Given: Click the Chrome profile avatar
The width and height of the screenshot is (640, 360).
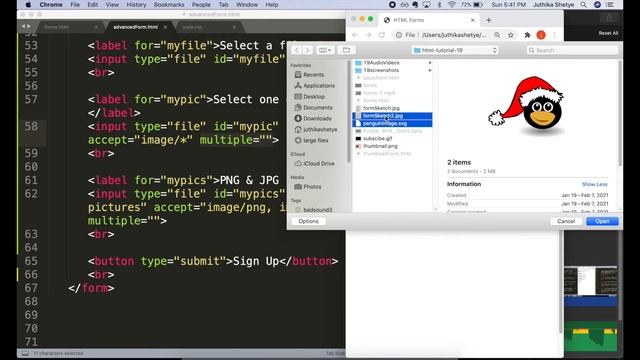Looking at the screenshot, I should pos(541,35).
